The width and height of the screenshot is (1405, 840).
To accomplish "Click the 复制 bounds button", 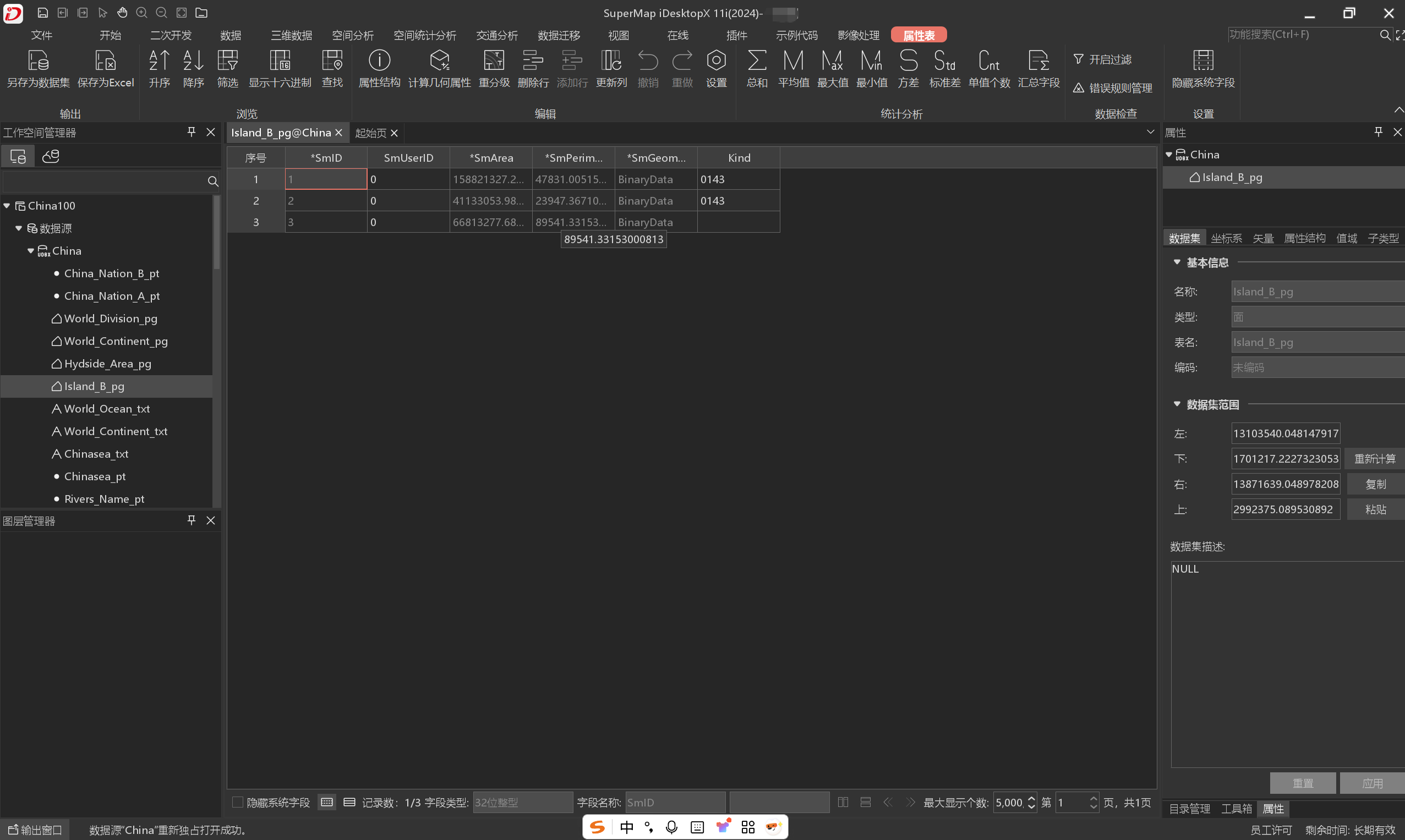I will point(1374,484).
